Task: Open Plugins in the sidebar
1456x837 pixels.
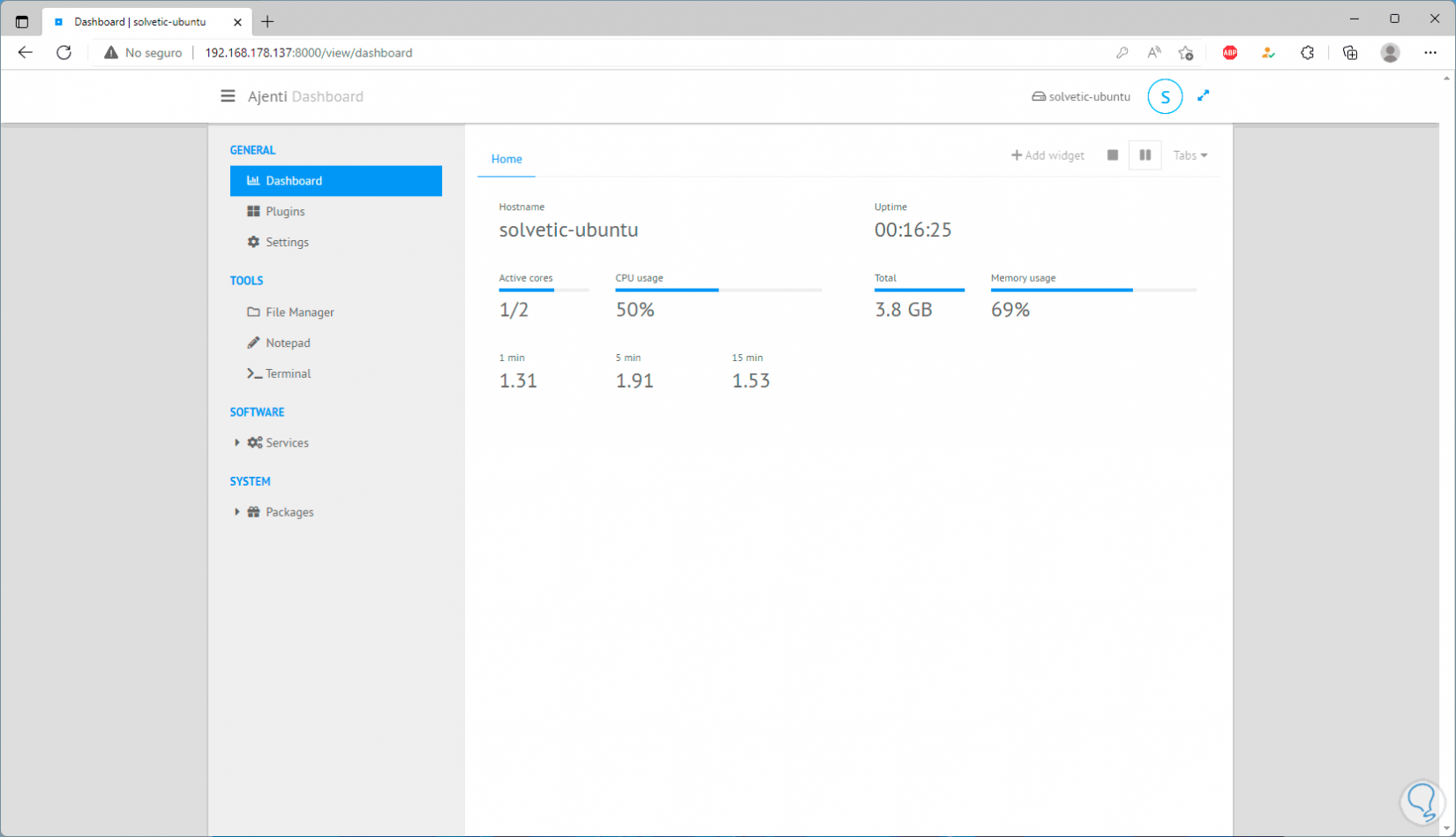Action: point(284,212)
